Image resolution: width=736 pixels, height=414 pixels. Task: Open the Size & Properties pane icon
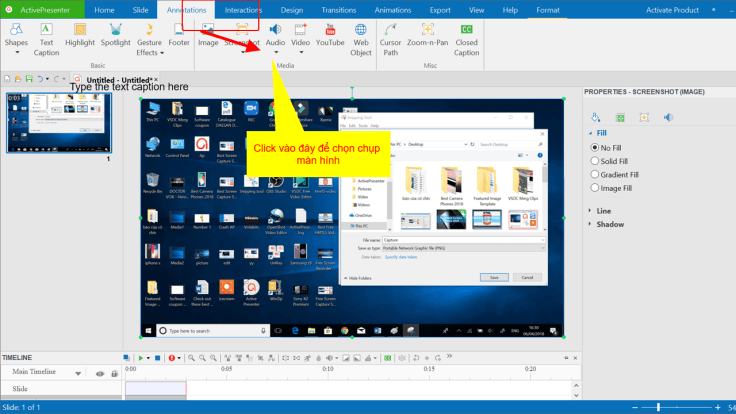pyautogui.click(x=620, y=117)
